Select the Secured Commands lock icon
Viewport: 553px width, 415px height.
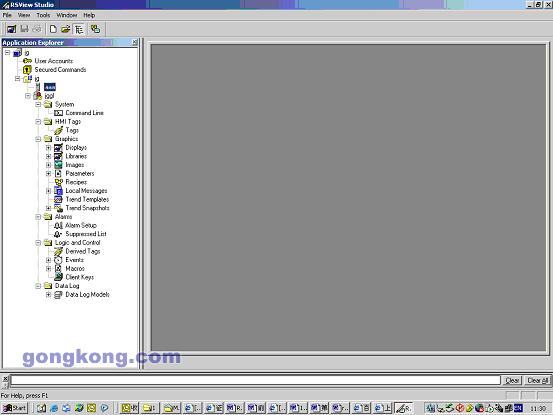[27, 70]
